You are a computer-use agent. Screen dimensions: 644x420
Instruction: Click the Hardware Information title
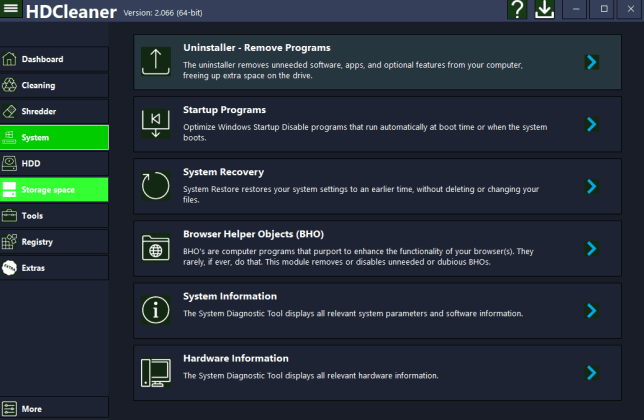[x=236, y=358]
